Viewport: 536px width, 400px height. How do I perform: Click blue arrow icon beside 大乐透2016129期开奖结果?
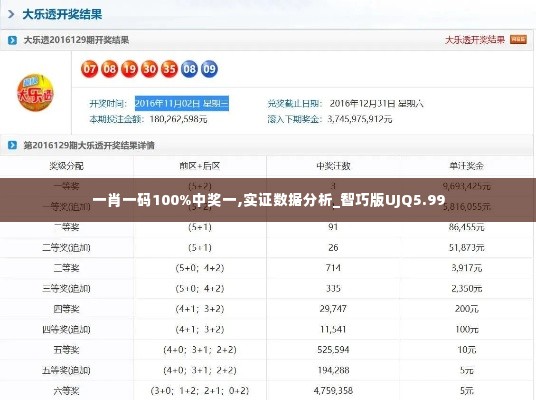coord(12,40)
